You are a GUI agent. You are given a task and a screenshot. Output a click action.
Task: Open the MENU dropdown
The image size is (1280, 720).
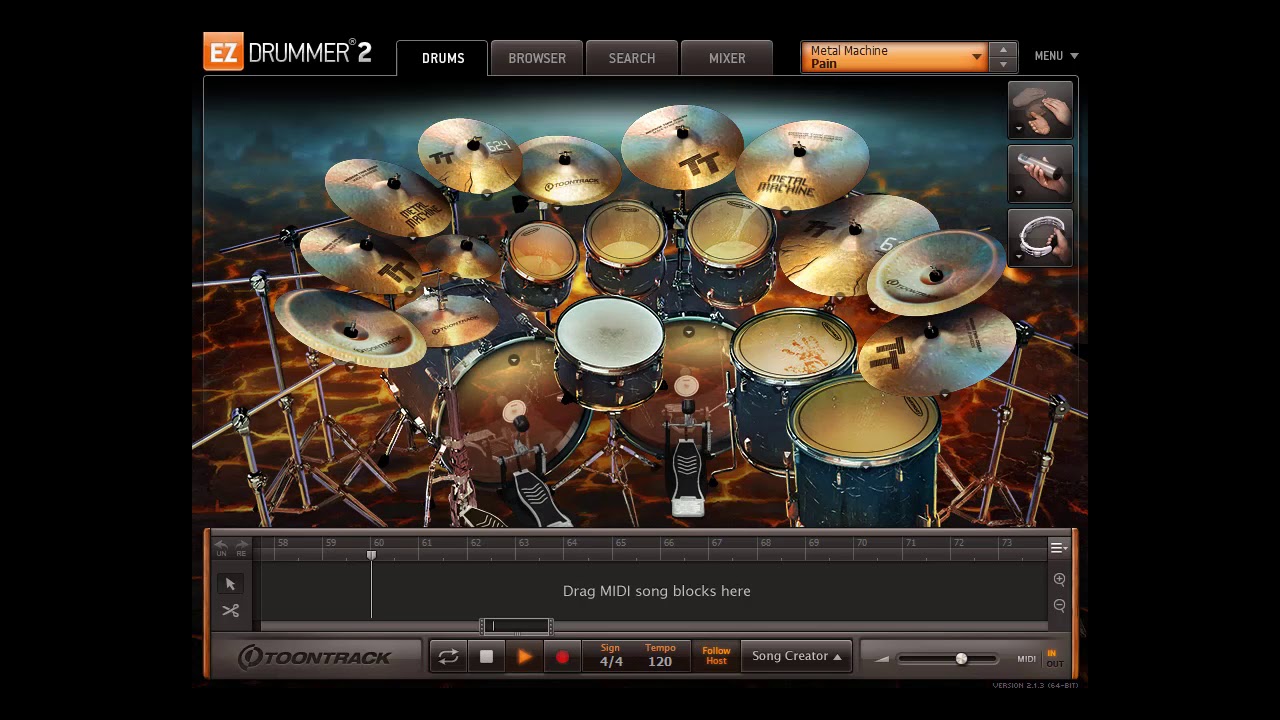[x=1056, y=56]
